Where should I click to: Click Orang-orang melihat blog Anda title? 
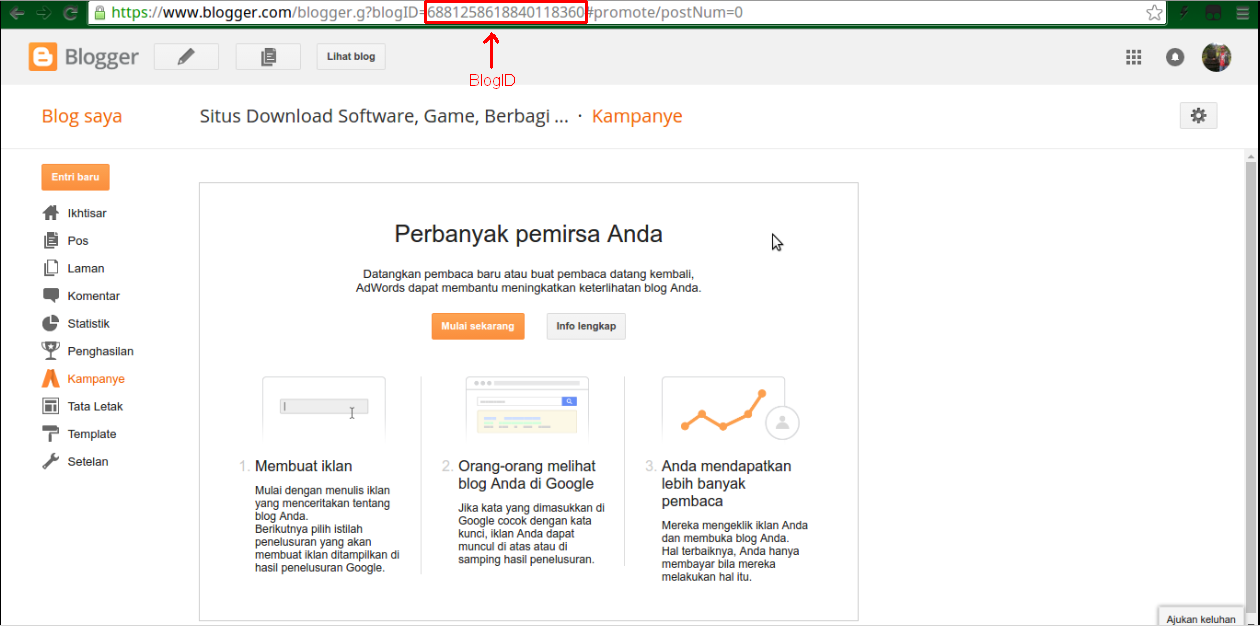527,474
